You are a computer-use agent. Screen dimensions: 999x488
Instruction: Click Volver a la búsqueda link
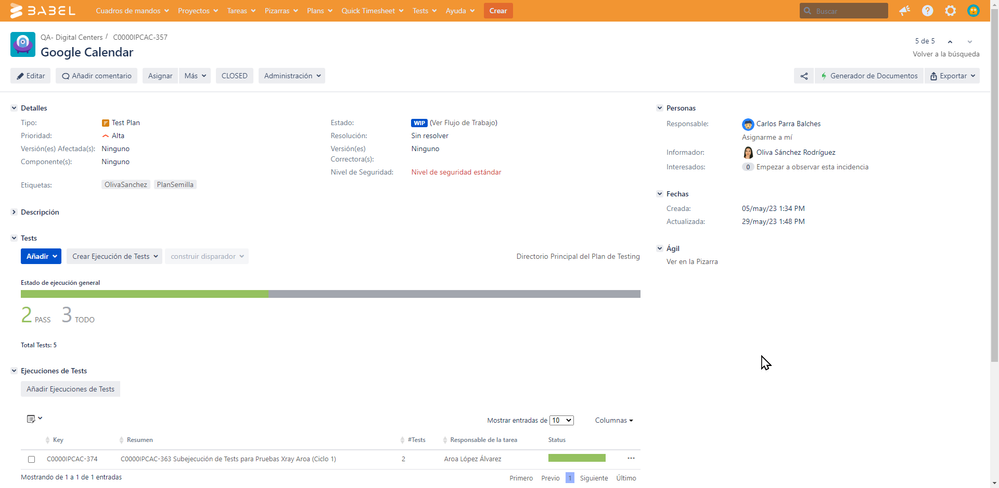(946, 55)
